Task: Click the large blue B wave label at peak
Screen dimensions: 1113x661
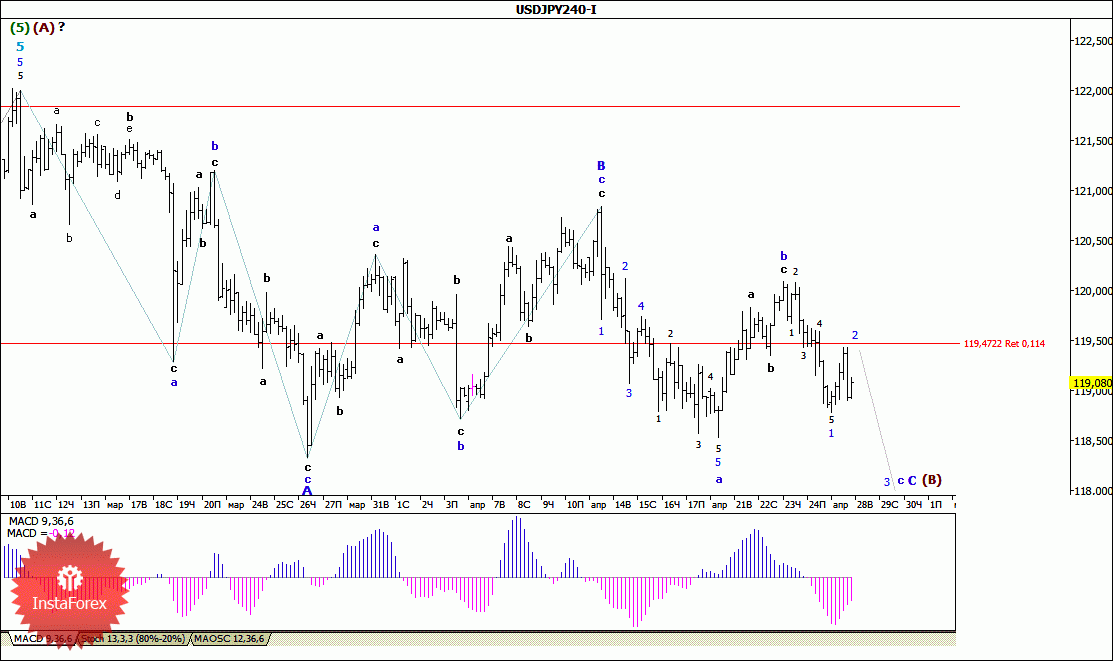Action: pos(601,165)
